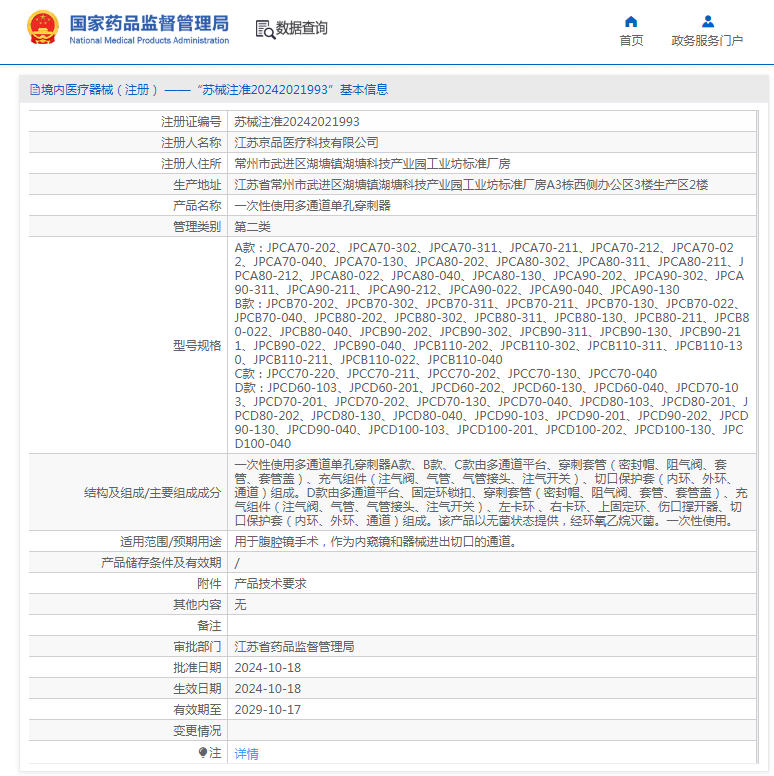The image size is (774, 776).
Task: Click the 型号规格 label
Action: tap(197, 345)
